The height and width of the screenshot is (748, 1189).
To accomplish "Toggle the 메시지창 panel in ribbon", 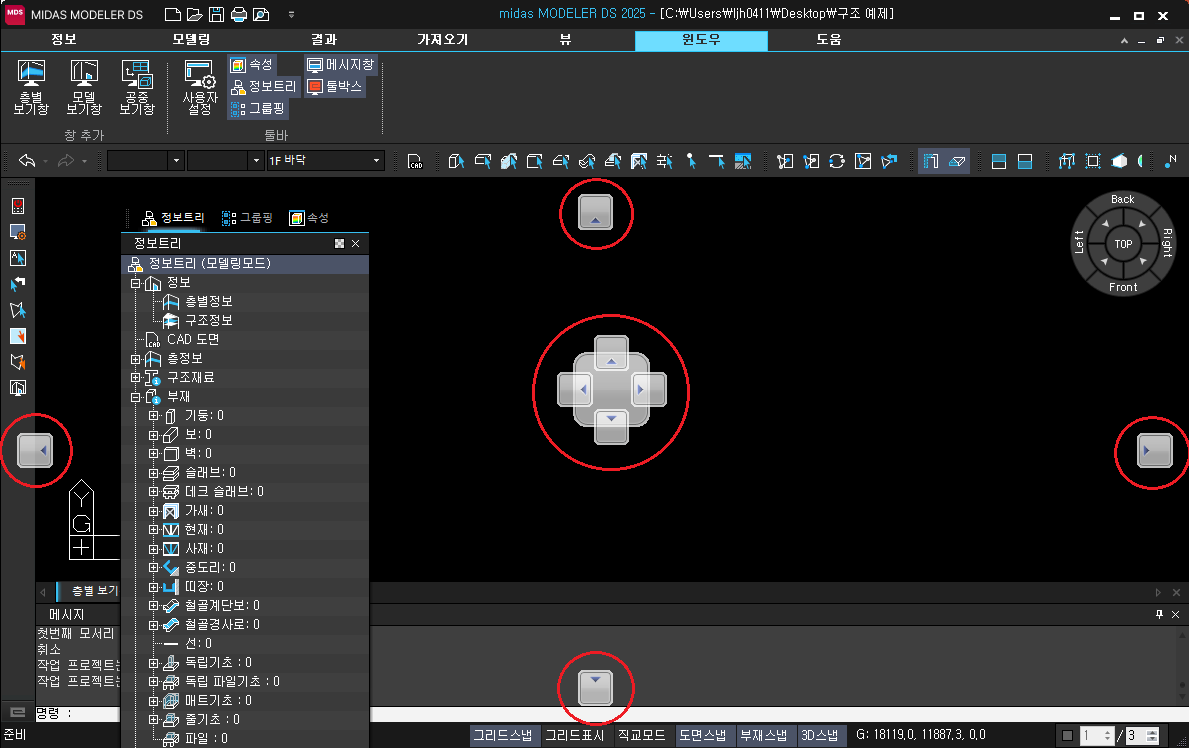I will tap(340, 65).
